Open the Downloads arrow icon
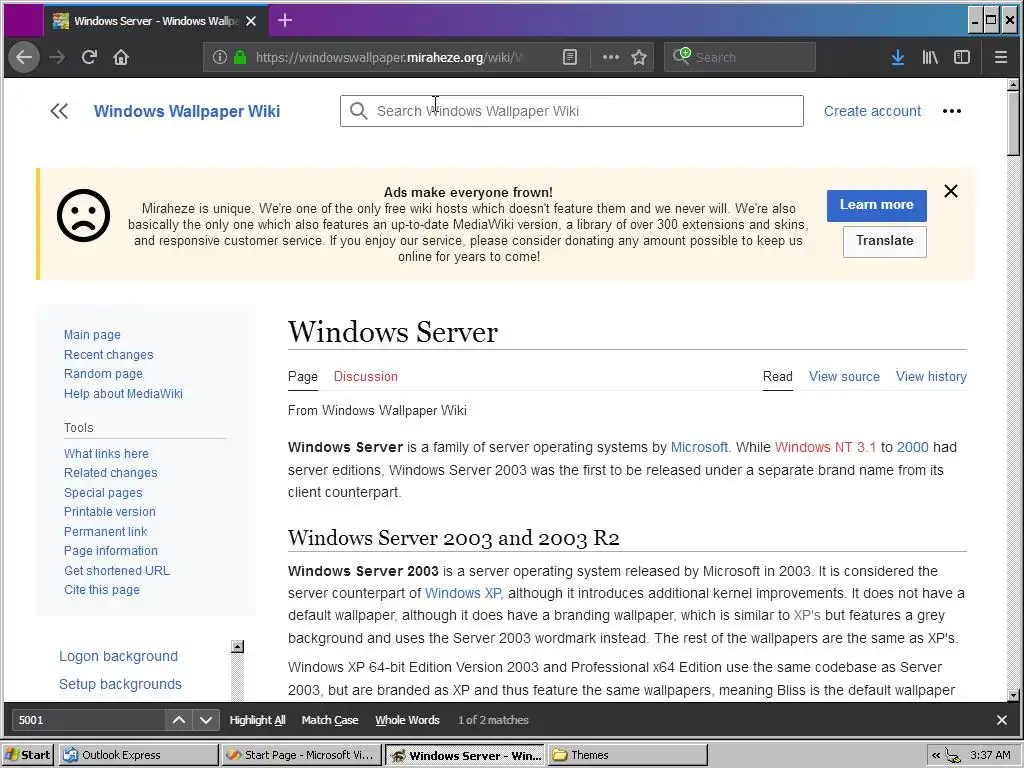Viewport: 1024px width, 768px height. pyautogui.click(x=898, y=57)
